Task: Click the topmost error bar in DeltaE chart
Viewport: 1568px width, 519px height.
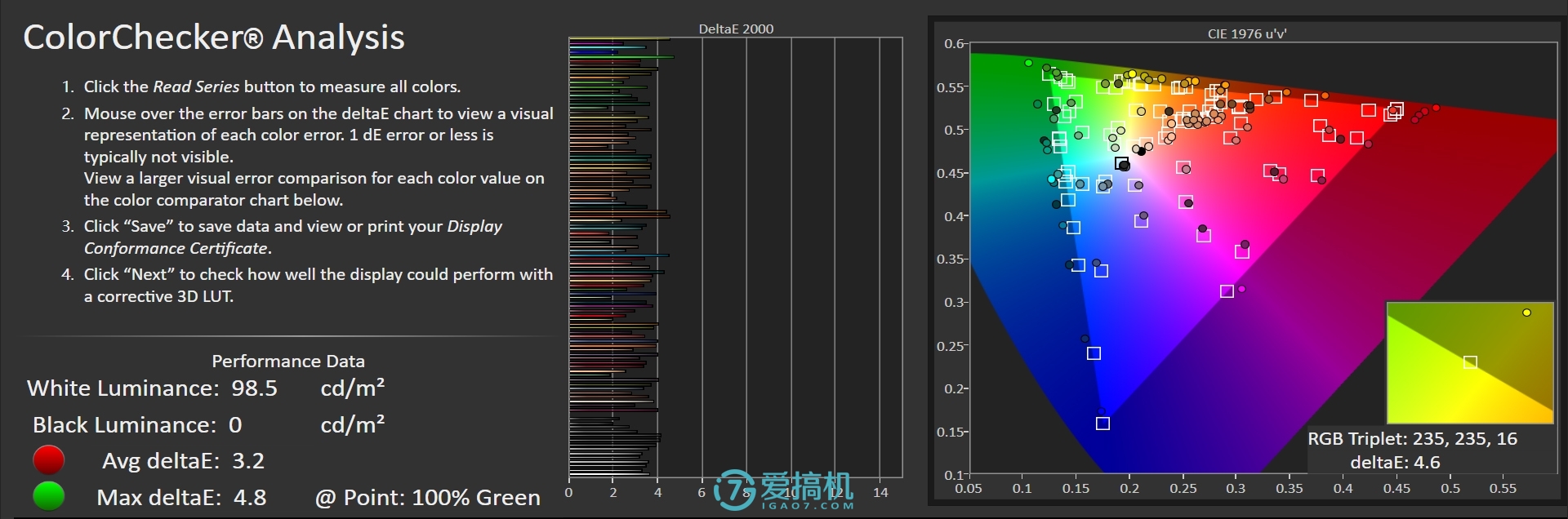Action: tap(620, 38)
